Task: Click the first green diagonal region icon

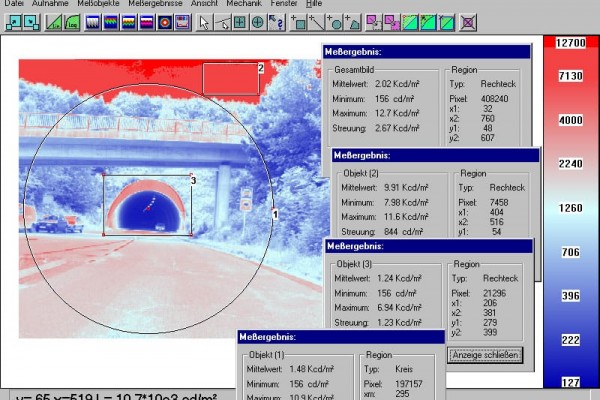Action: [x=410, y=23]
